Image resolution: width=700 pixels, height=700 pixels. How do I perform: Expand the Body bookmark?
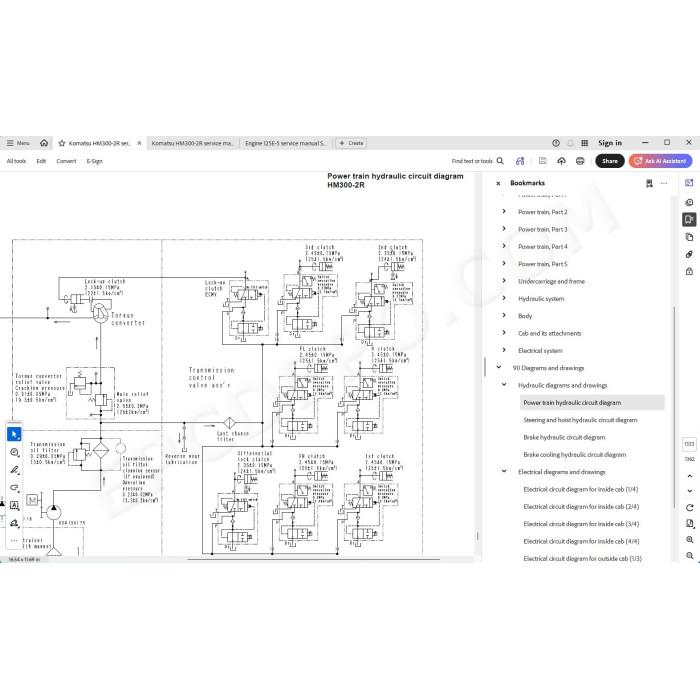[x=504, y=315]
